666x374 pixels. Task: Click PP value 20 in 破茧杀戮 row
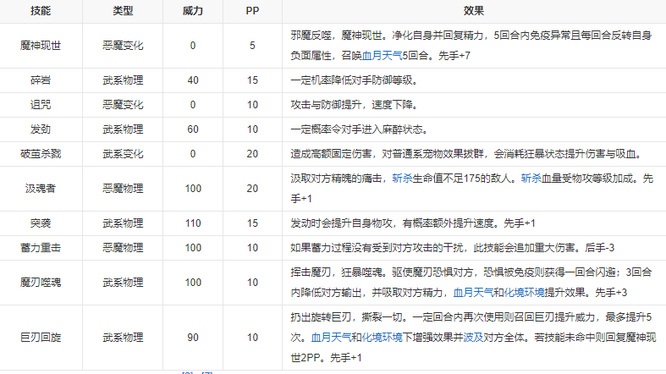click(x=252, y=154)
